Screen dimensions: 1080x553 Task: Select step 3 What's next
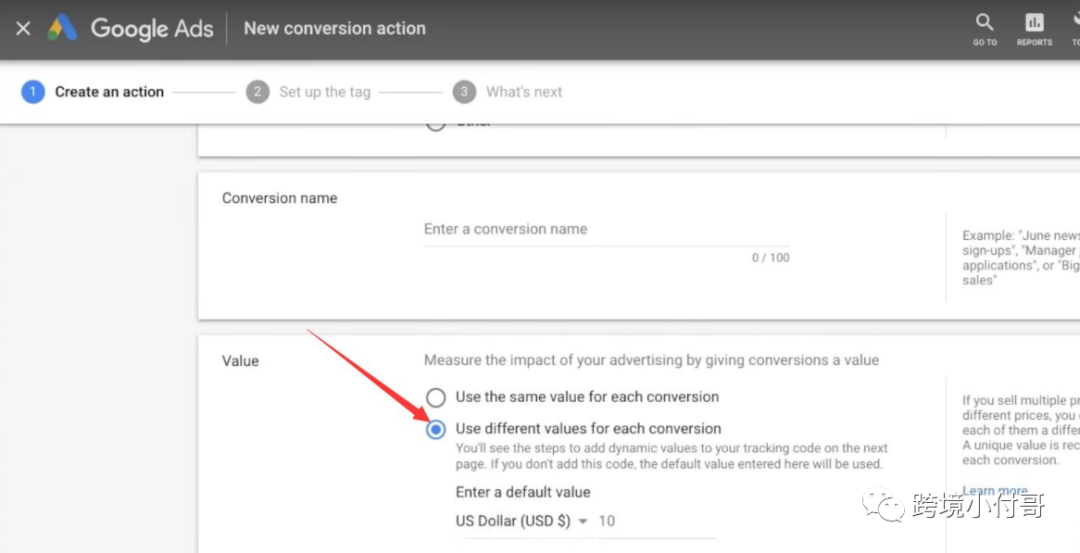(x=508, y=92)
